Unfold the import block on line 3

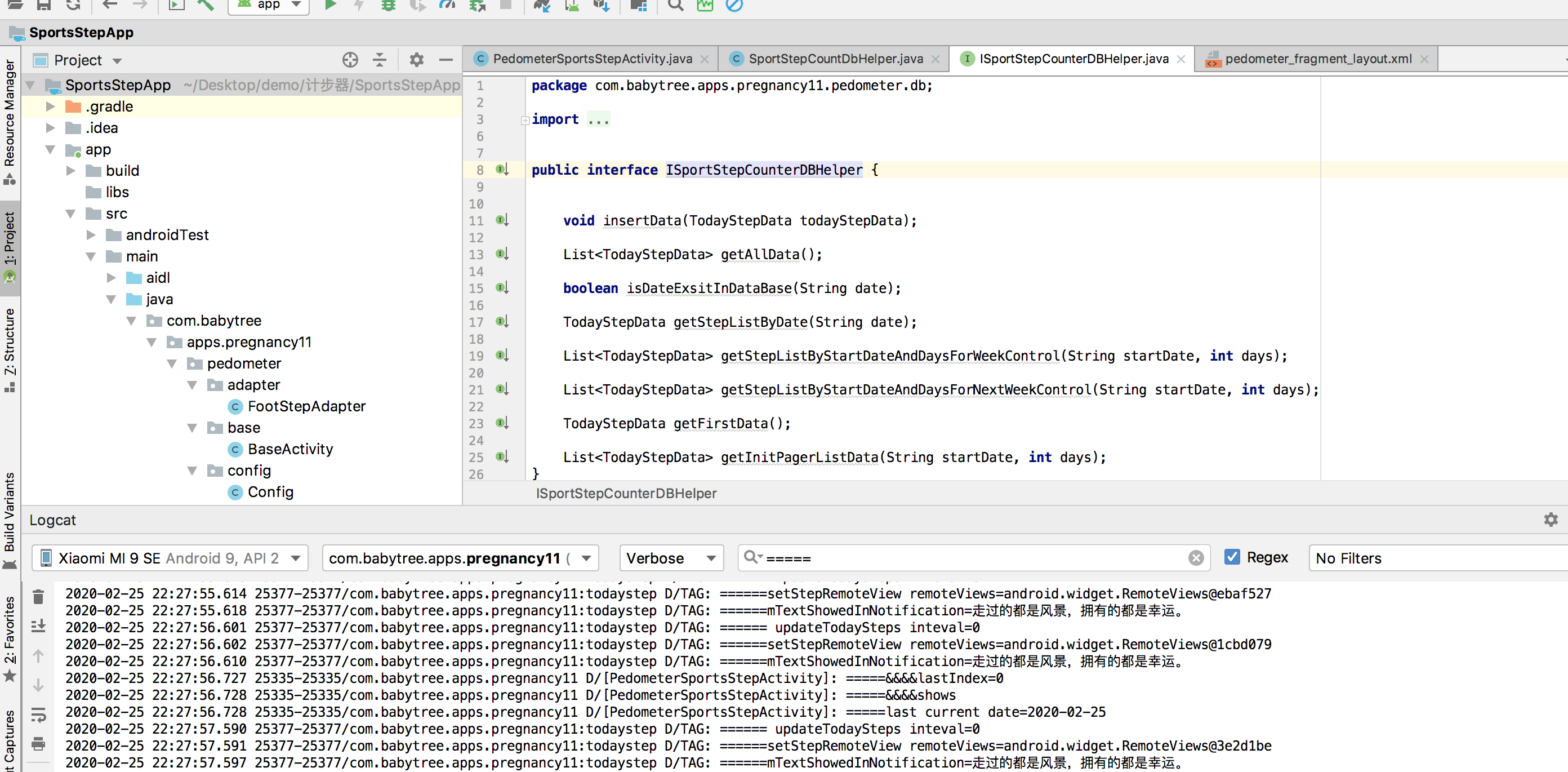point(525,120)
